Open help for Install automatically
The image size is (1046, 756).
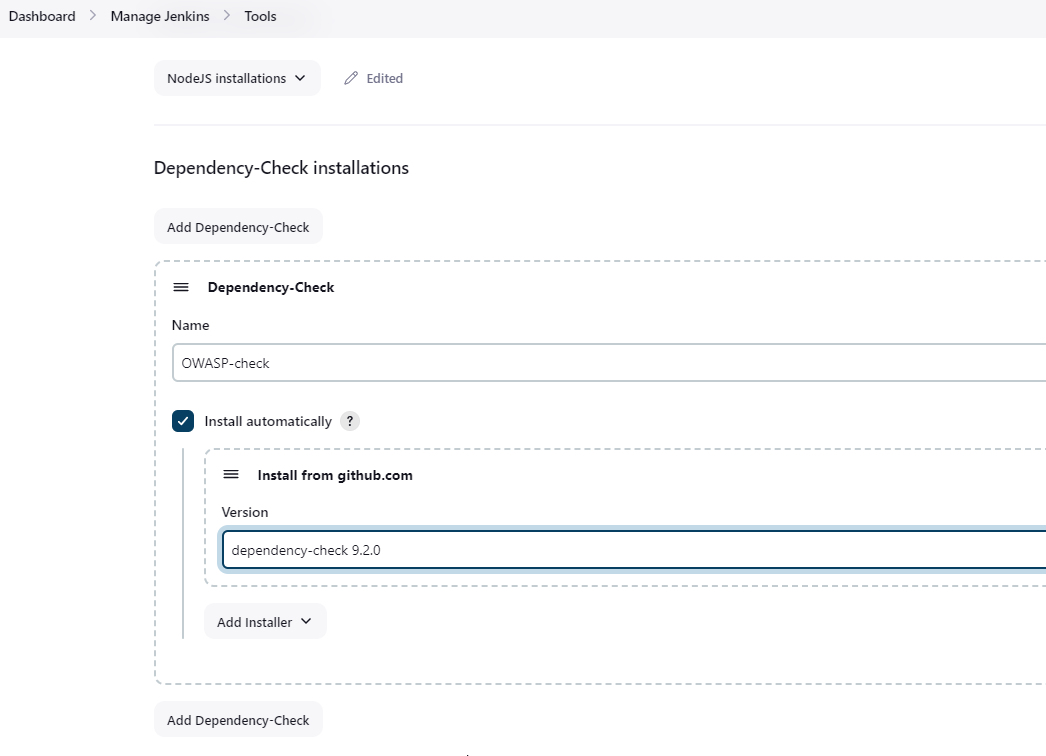point(349,421)
